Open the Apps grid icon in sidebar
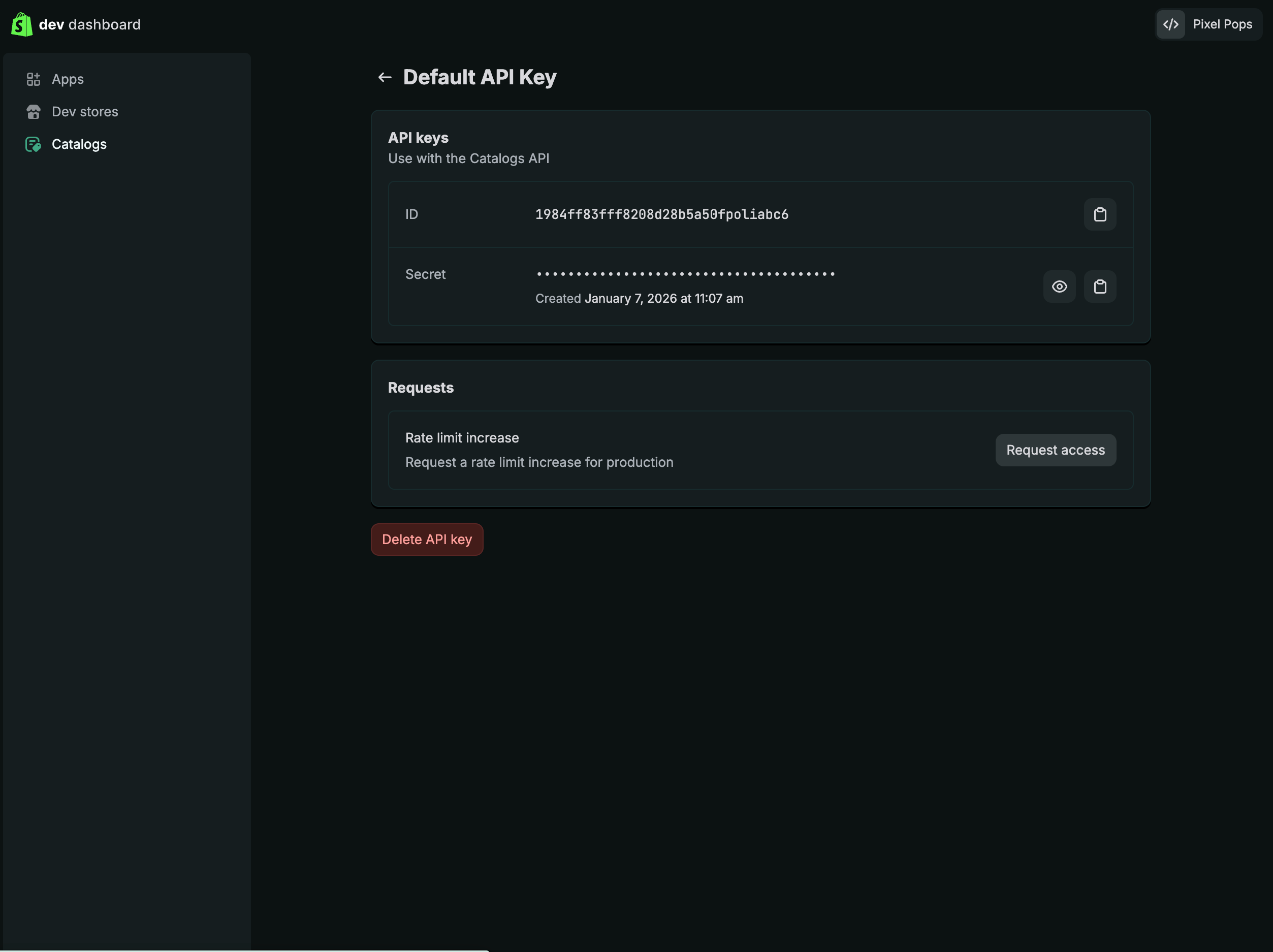The height and width of the screenshot is (952, 1273). click(x=34, y=79)
